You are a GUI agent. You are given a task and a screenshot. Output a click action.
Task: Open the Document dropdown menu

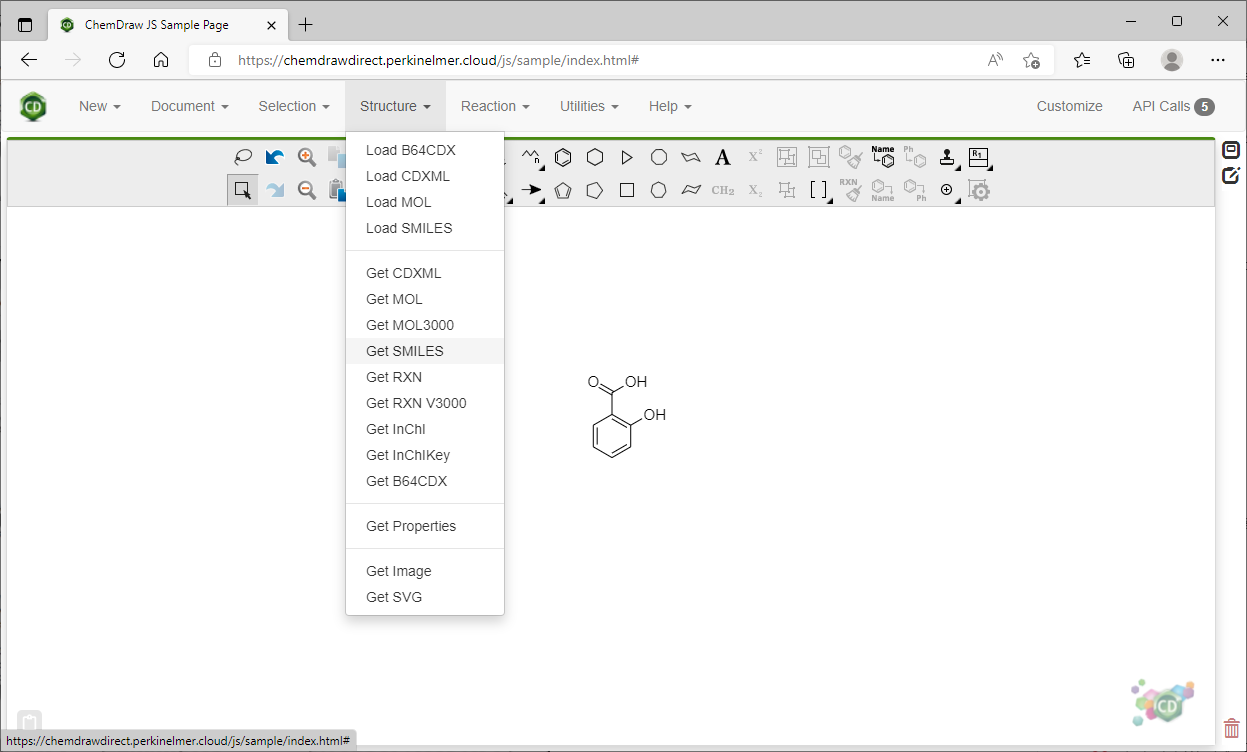(190, 106)
